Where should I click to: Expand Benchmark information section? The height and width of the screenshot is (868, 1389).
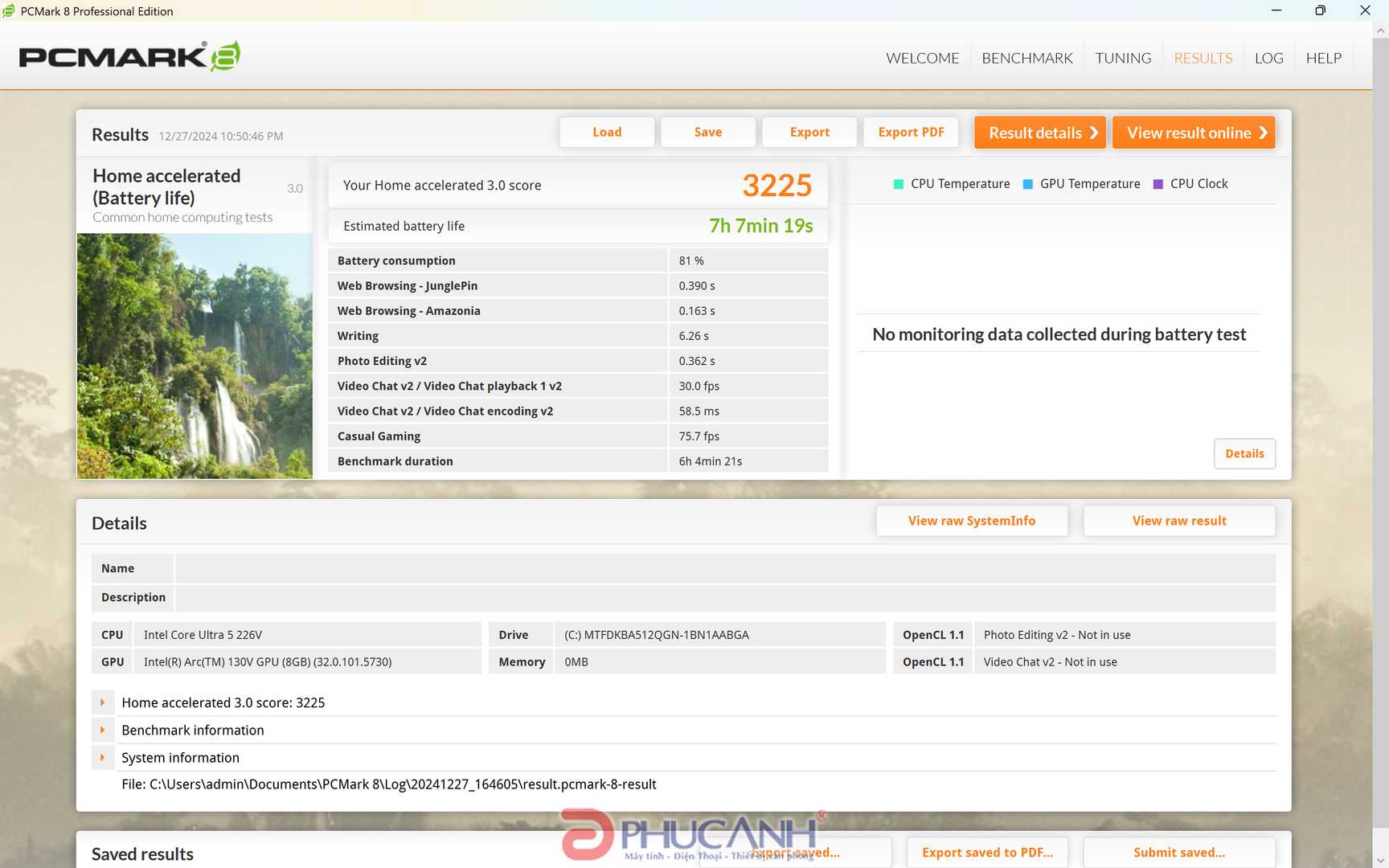coord(102,730)
